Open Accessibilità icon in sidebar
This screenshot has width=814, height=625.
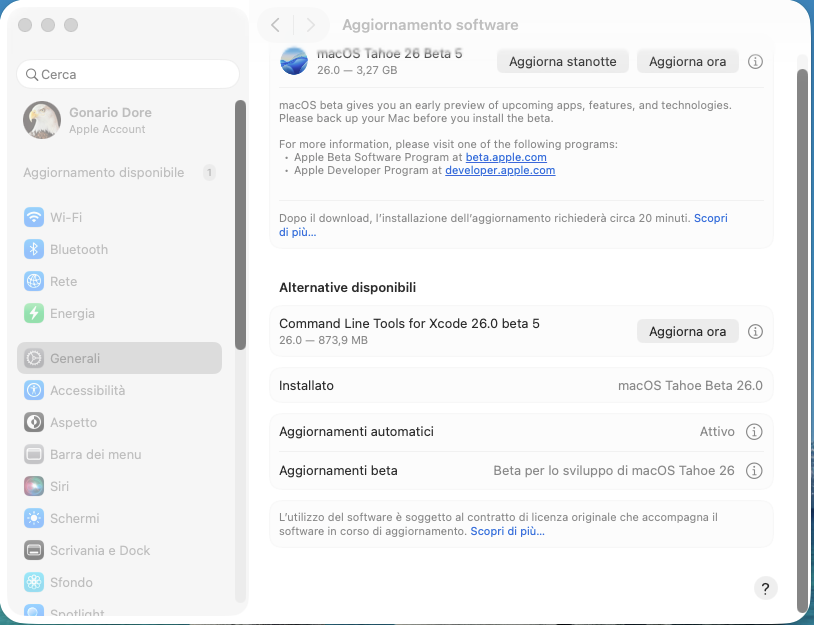pyautogui.click(x=34, y=390)
